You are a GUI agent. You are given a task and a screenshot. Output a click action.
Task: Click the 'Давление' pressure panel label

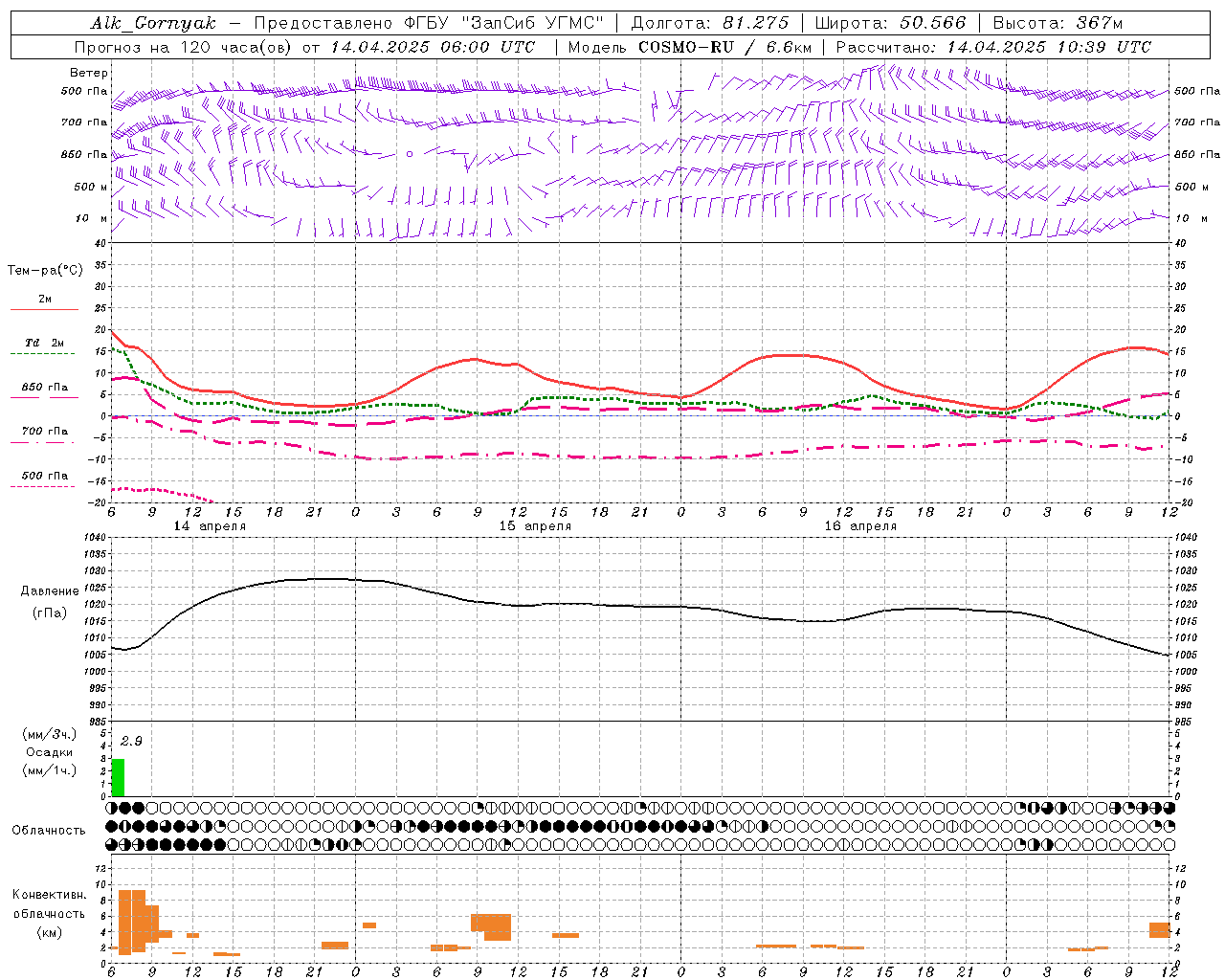[50, 591]
